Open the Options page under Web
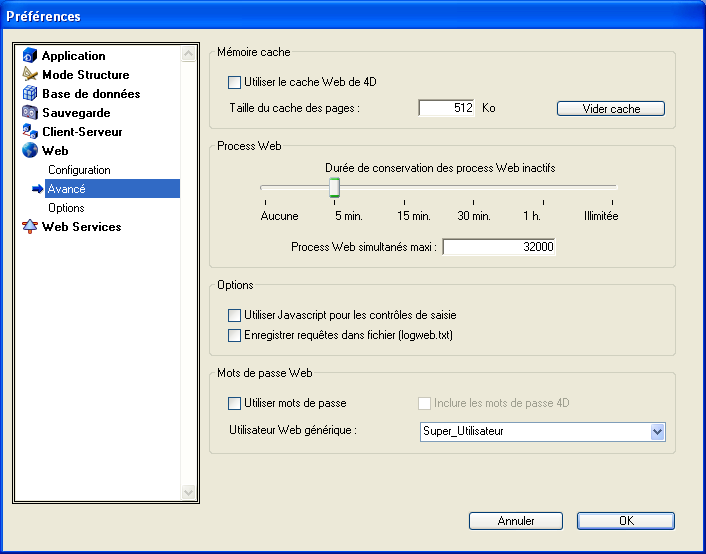The width and height of the screenshot is (706, 554). 66,208
